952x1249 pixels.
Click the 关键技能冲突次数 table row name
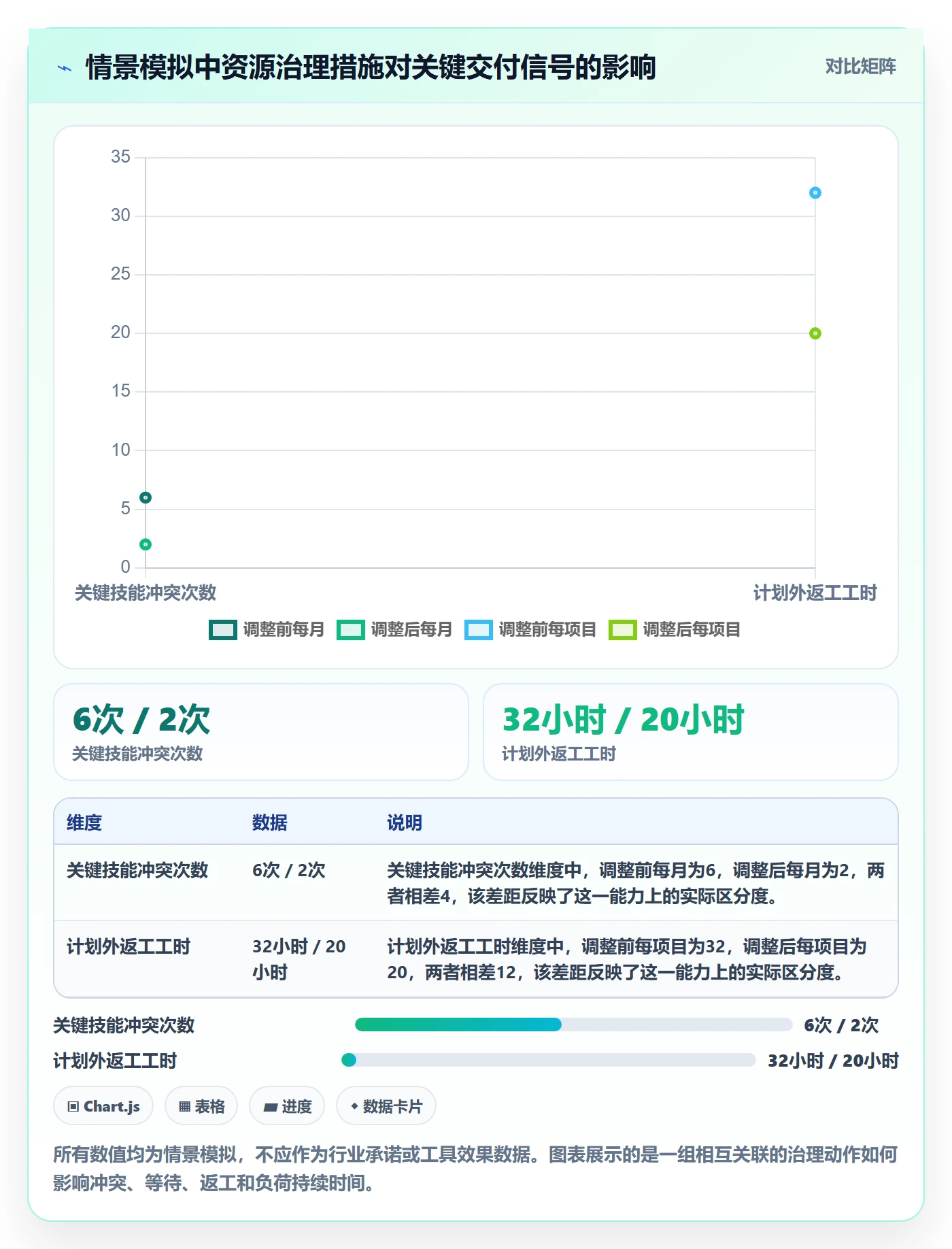(137, 870)
